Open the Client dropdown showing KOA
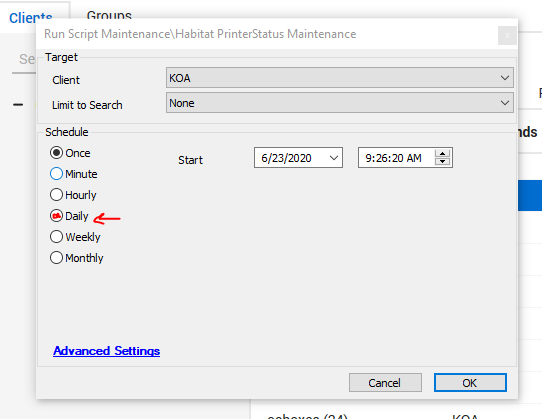The height and width of the screenshot is (419, 542). pos(340,78)
